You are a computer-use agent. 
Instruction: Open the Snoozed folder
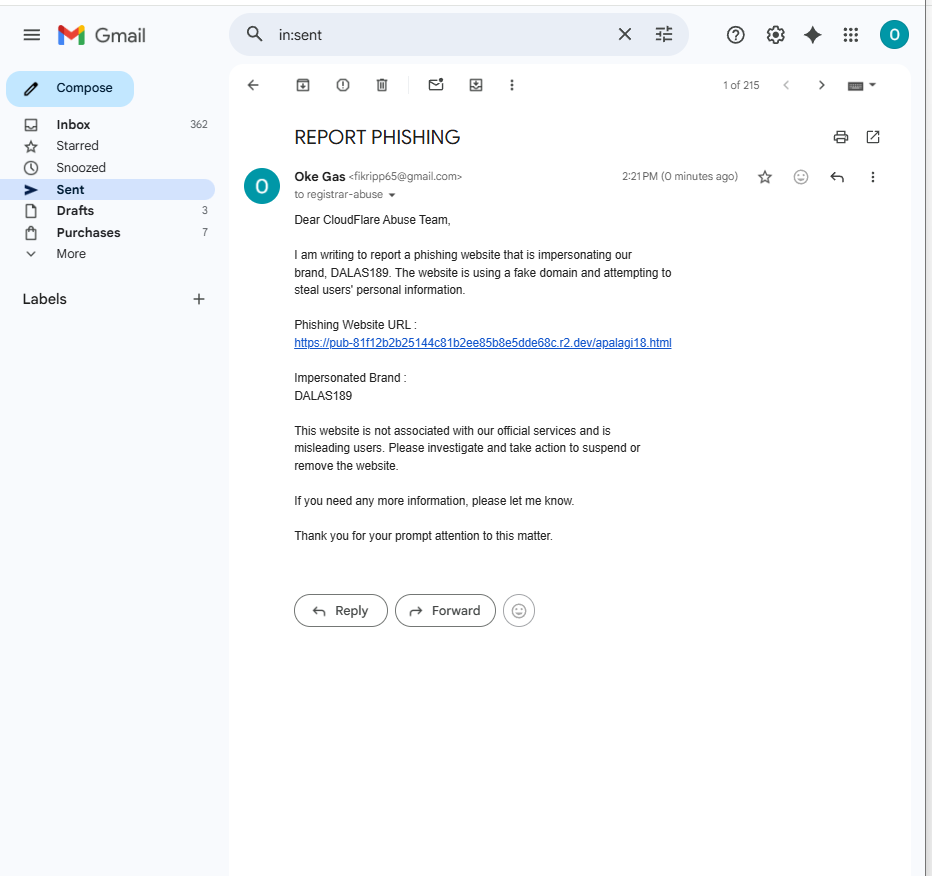pyautogui.click(x=108, y=168)
